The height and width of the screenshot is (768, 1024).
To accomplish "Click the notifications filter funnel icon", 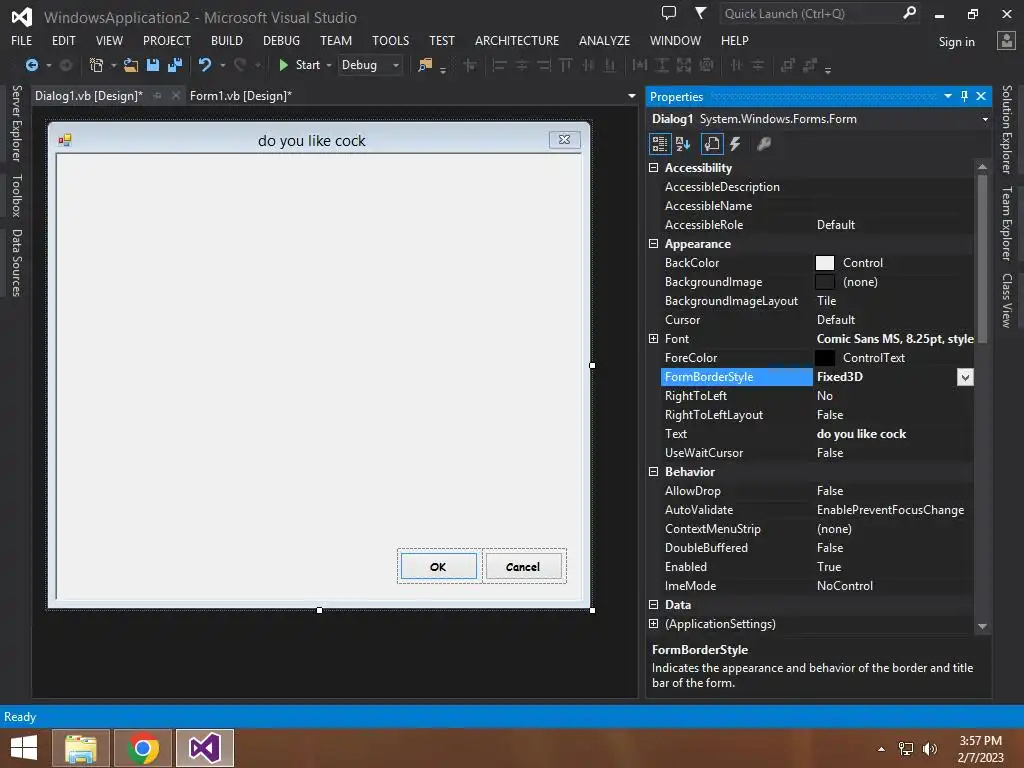I will coord(701,12).
